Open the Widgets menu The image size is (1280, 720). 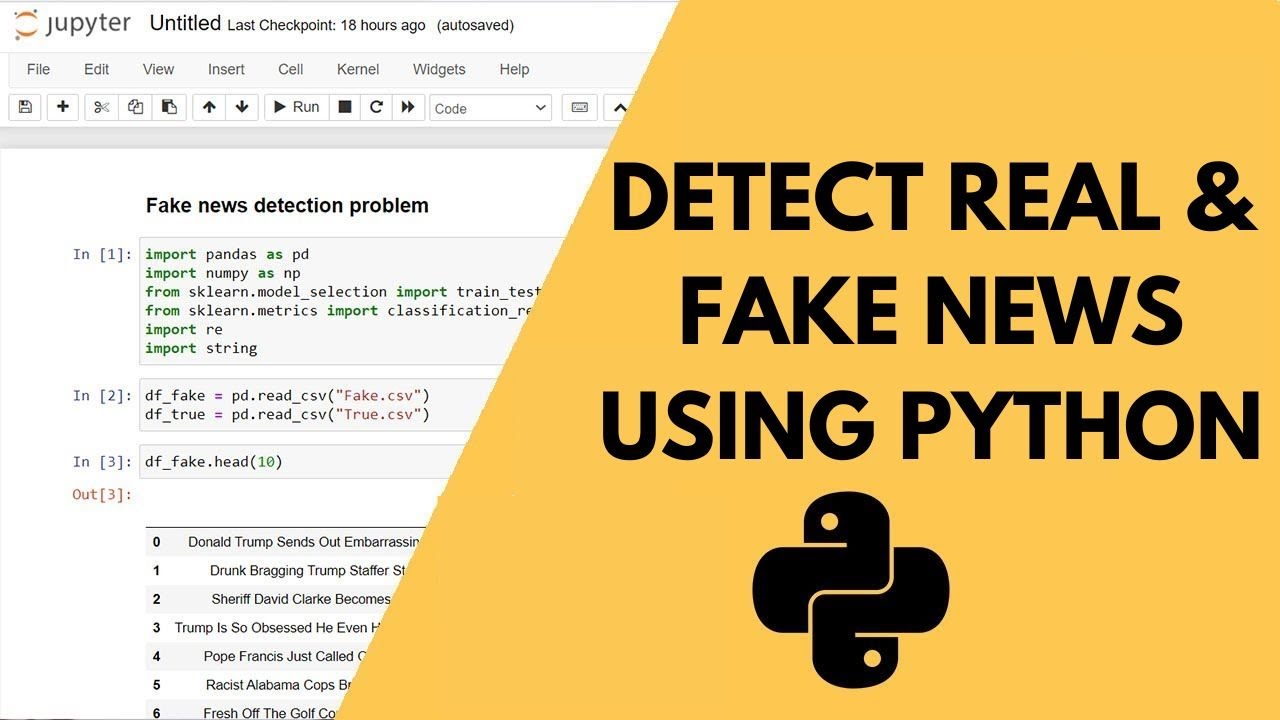click(439, 69)
